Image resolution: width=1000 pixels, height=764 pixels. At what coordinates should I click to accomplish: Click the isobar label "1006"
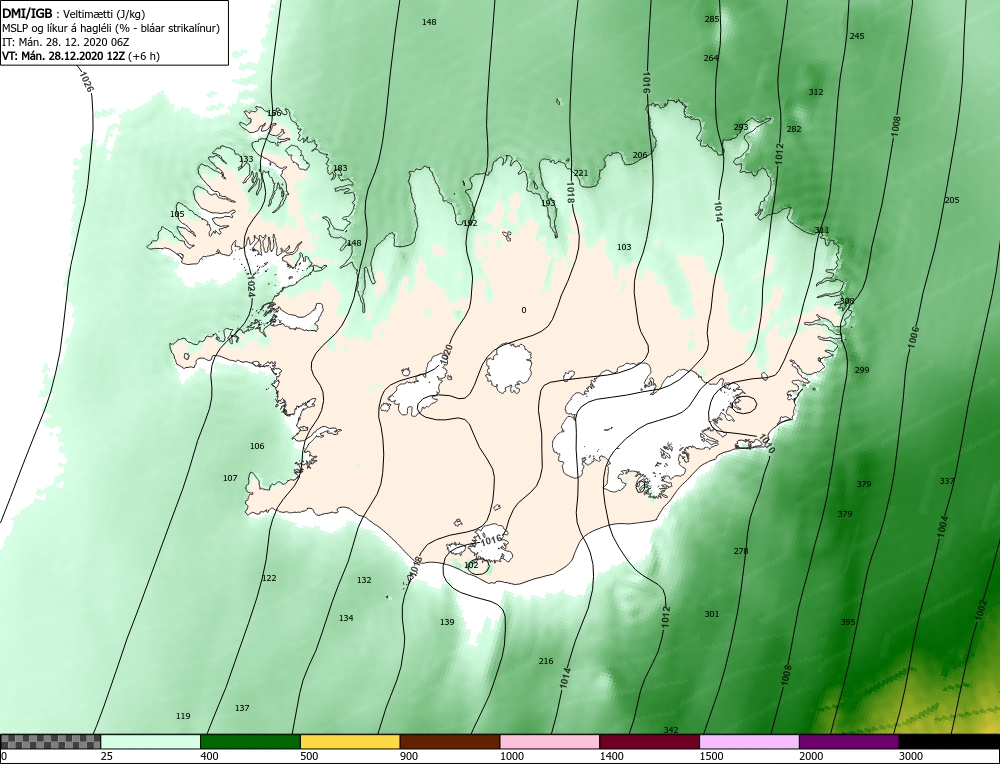(x=914, y=337)
